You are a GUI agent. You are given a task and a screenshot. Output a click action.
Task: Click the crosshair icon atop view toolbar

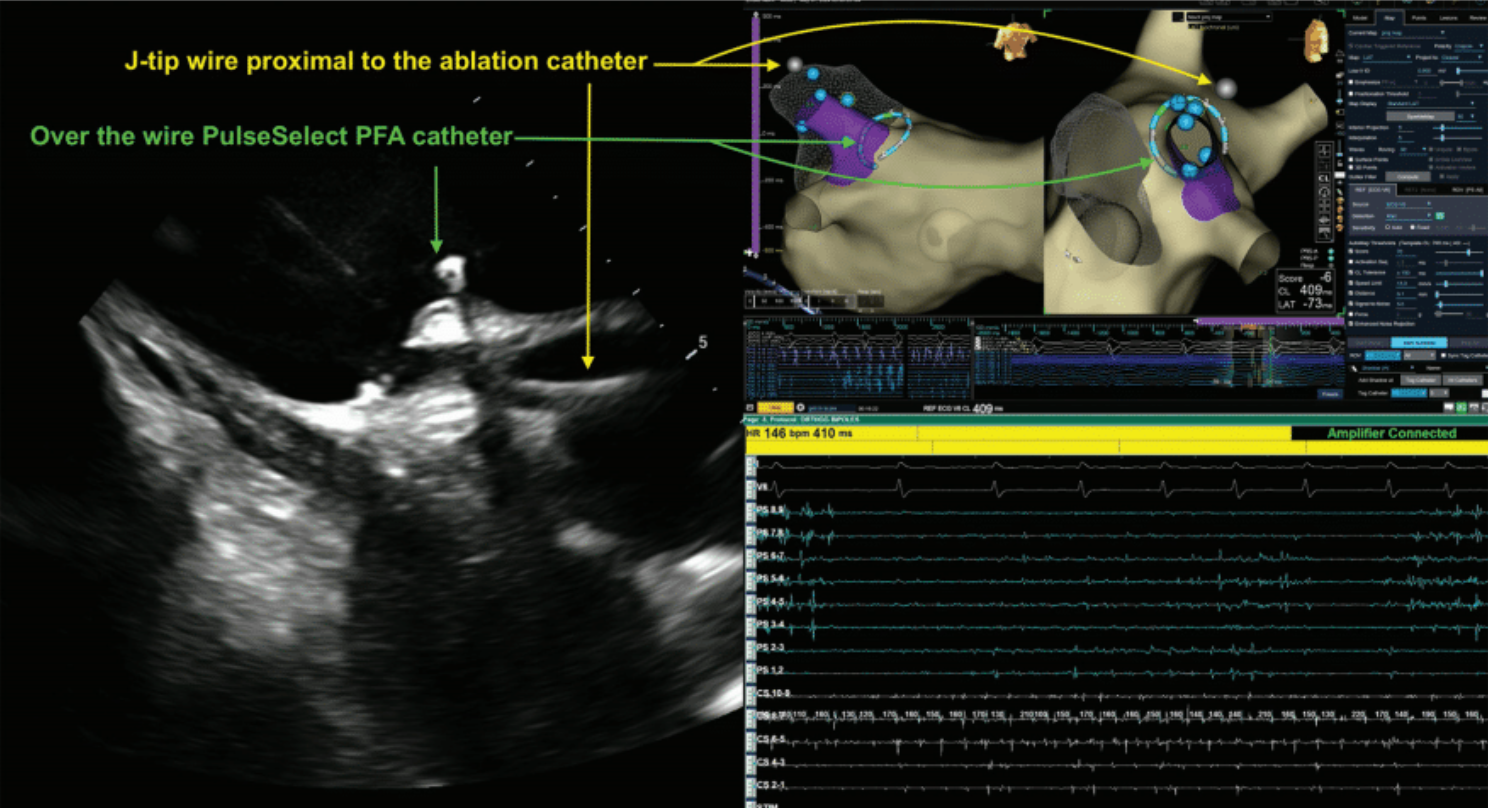pos(1323,151)
